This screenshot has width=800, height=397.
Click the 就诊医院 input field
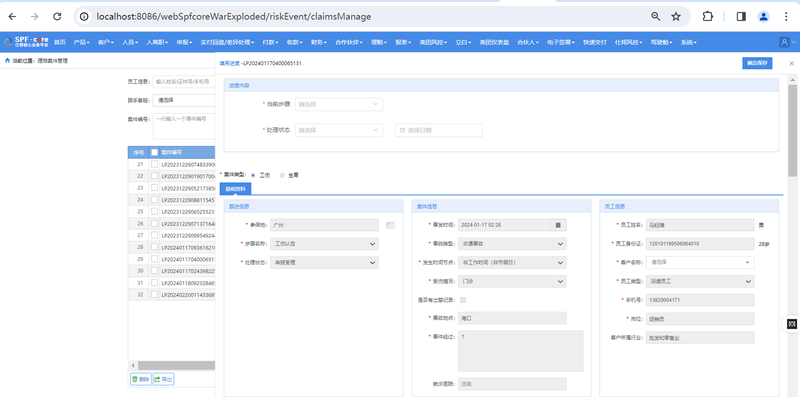[x=512, y=384]
